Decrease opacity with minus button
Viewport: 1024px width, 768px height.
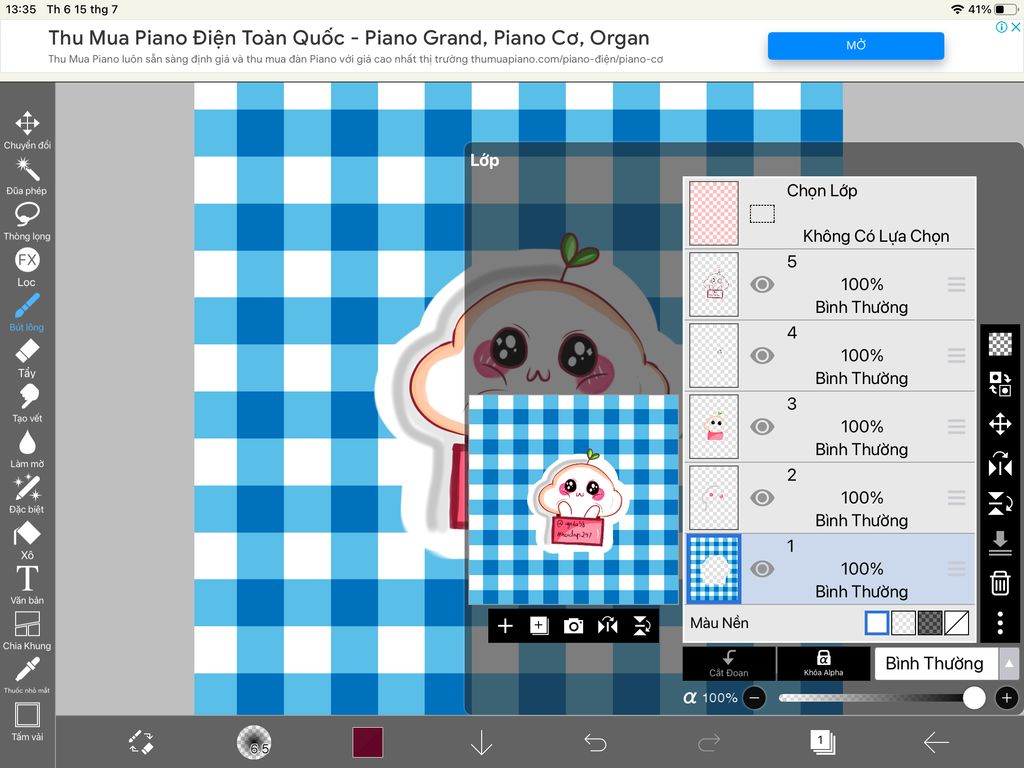754,698
